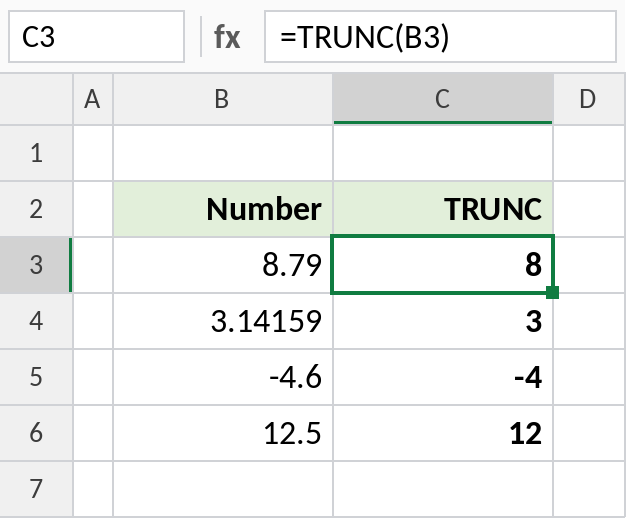Click cell containing 3.14159

[x=223, y=321]
